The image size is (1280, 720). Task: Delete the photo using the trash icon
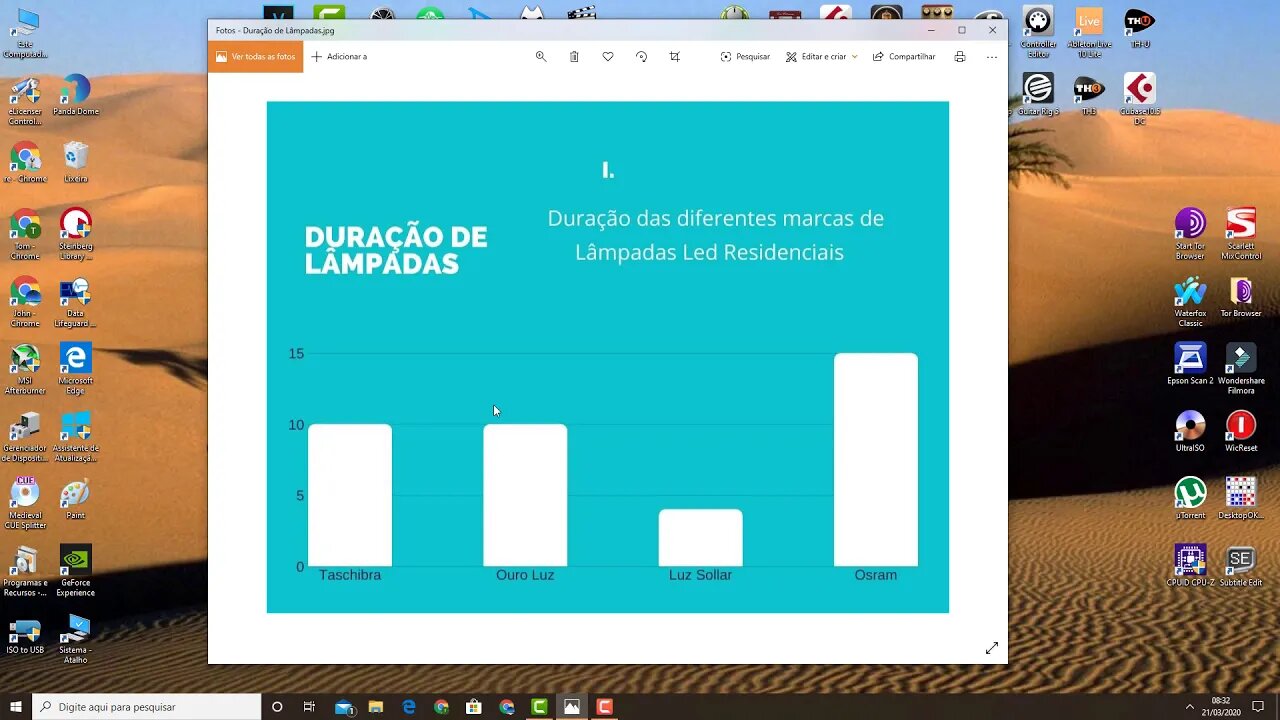click(x=574, y=57)
